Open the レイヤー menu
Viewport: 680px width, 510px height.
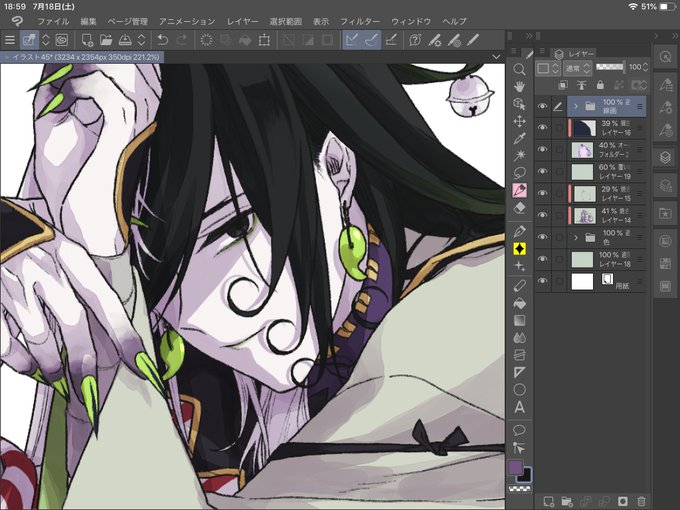242,21
